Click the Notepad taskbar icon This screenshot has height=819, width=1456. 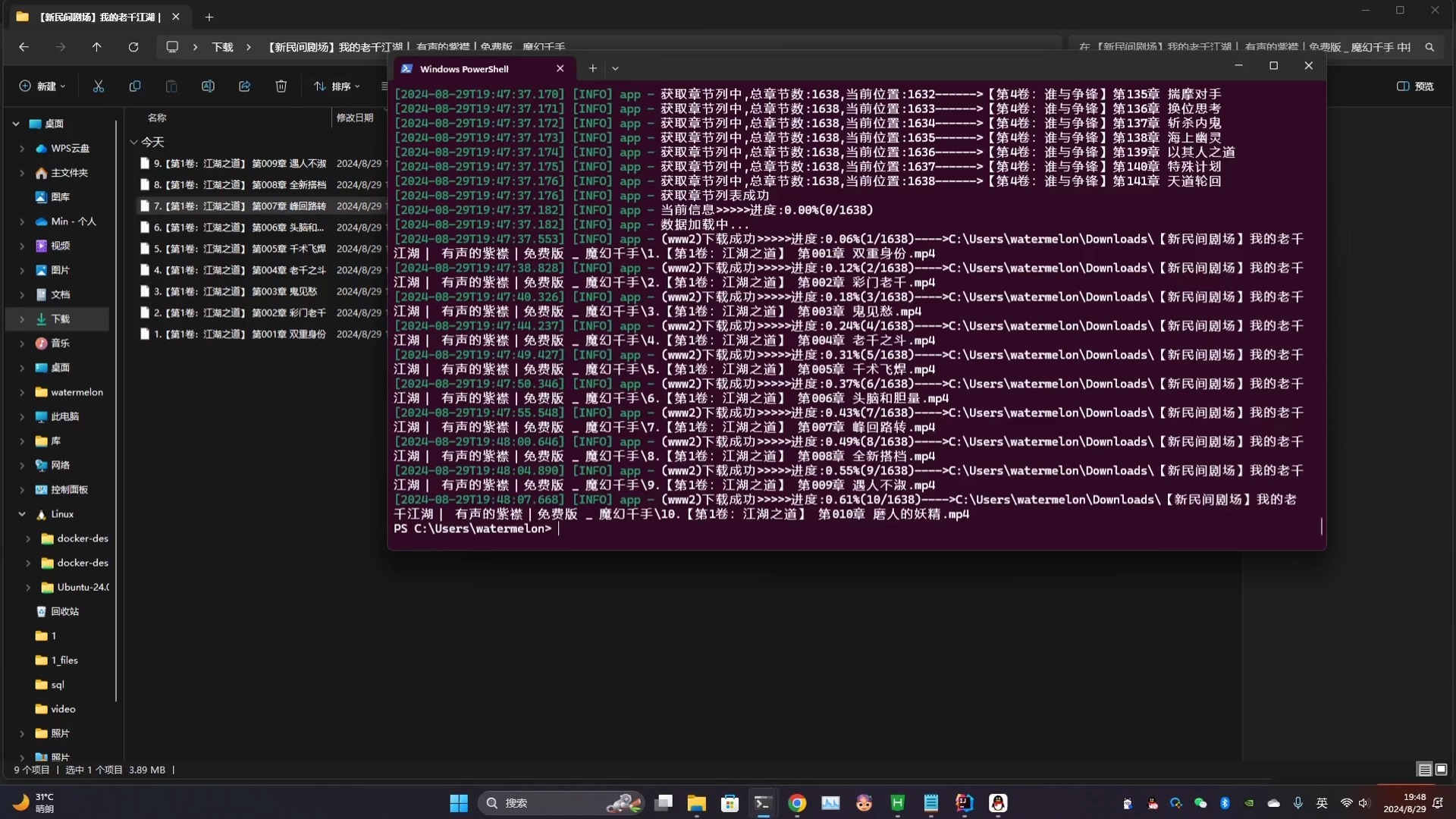[x=931, y=803]
